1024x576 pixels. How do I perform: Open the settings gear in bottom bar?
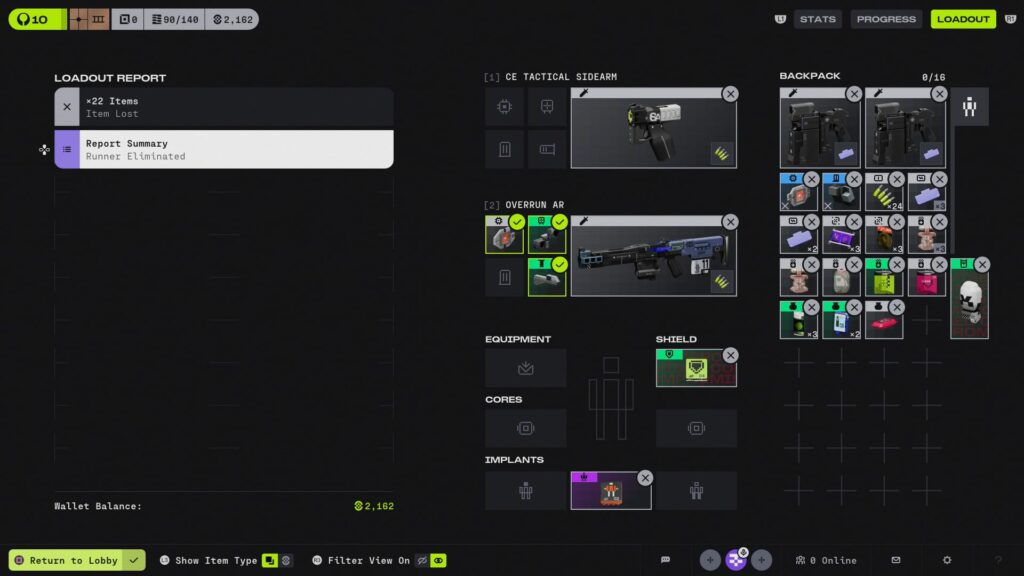click(x=947, y=560)
